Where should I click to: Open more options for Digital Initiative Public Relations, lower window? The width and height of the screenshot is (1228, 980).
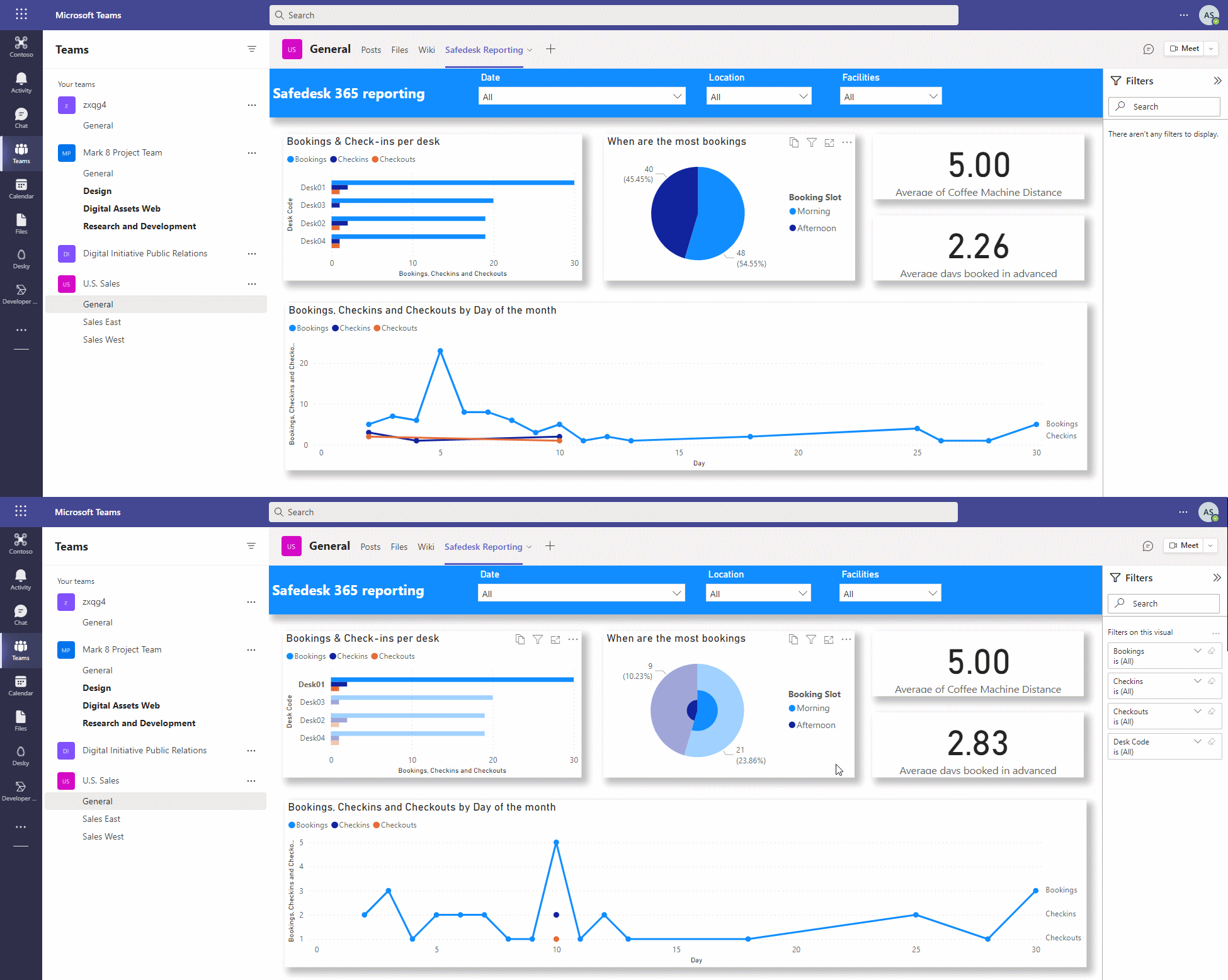pyautogui.click(x=251, y=751)
